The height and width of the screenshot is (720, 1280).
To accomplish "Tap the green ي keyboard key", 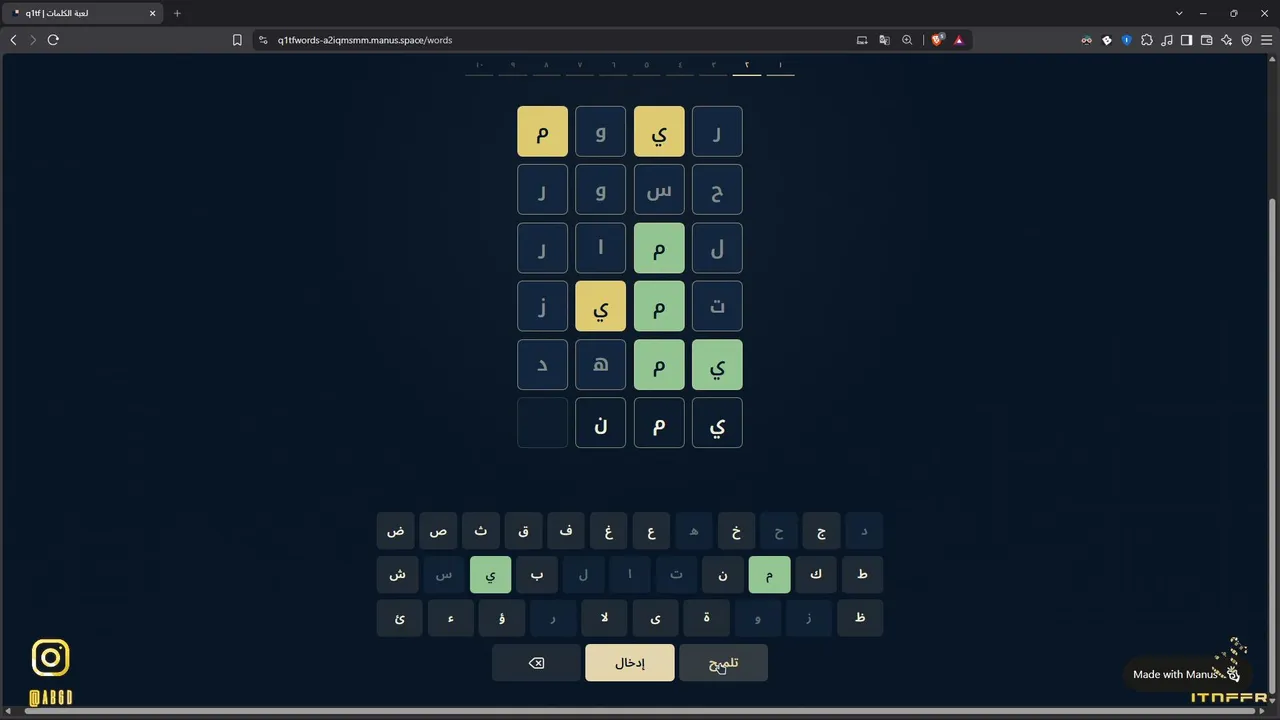I will (x=490, y=575).
